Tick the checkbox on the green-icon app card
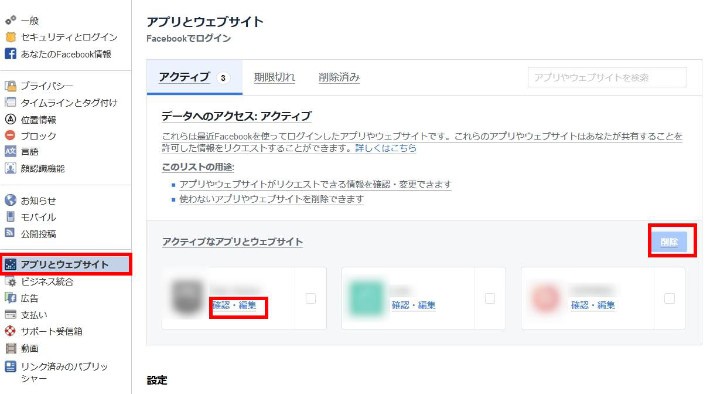 point(490,298)
